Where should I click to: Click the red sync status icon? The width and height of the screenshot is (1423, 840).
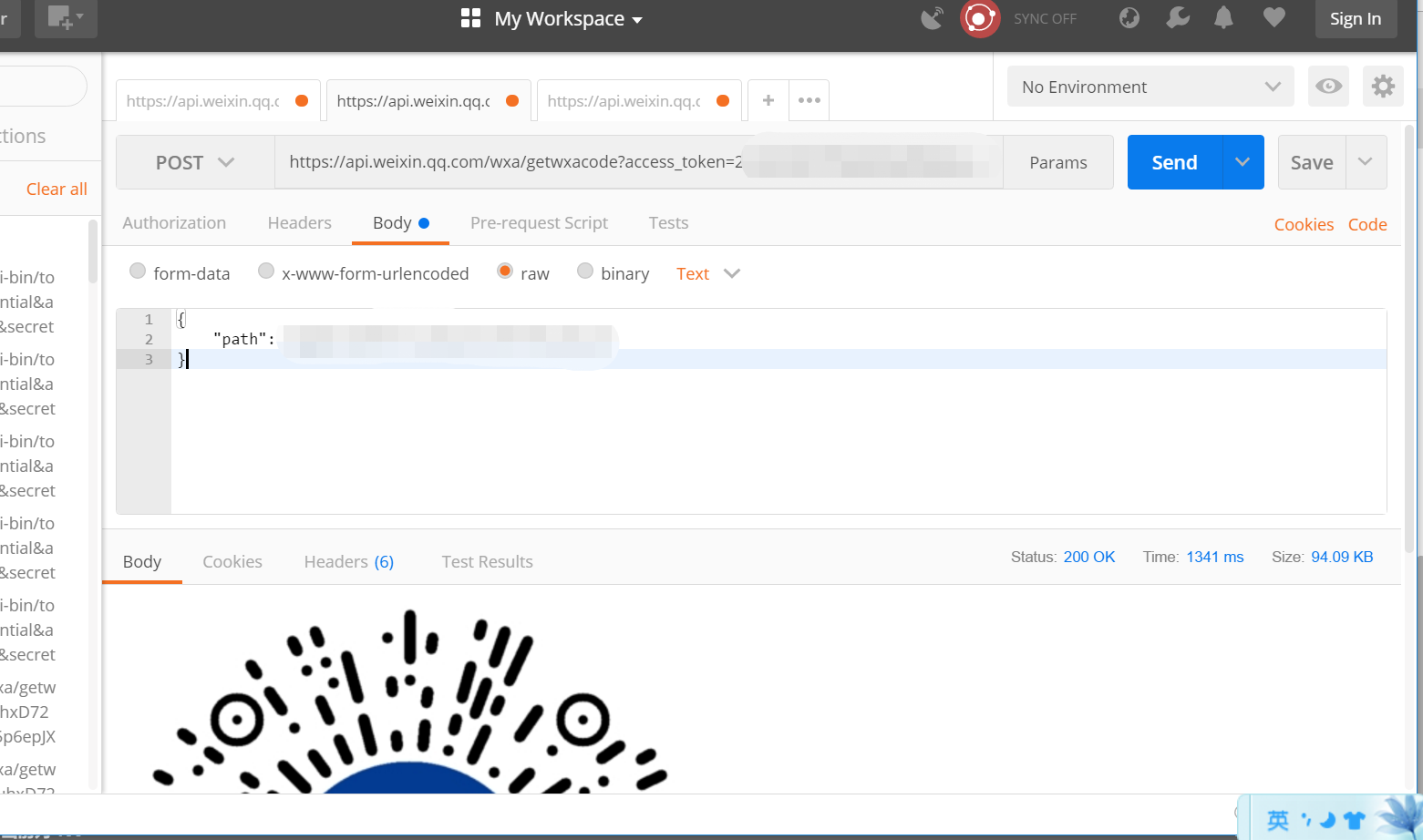coord(980,18)
